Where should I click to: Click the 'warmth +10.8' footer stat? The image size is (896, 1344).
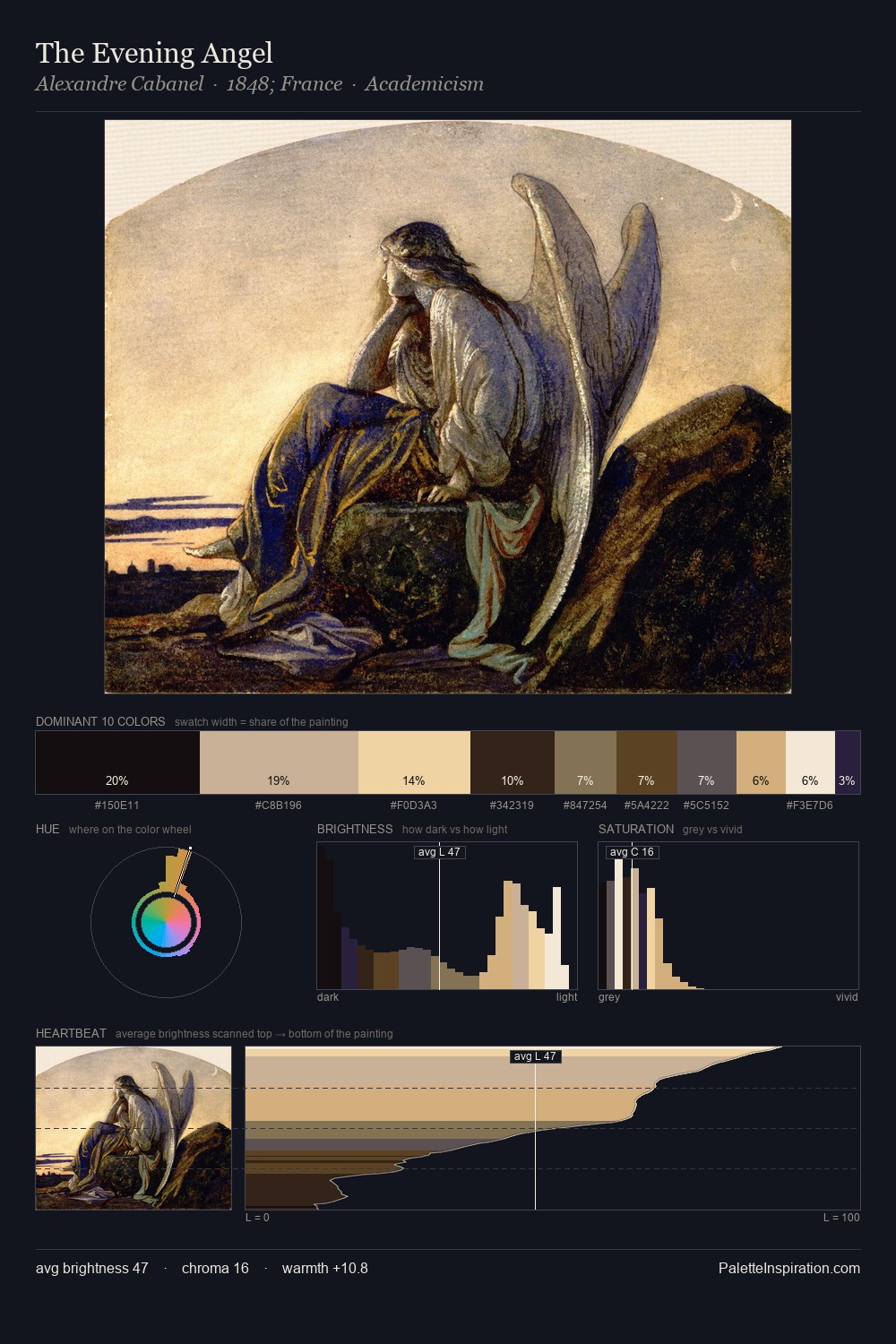click(325, 1268)
